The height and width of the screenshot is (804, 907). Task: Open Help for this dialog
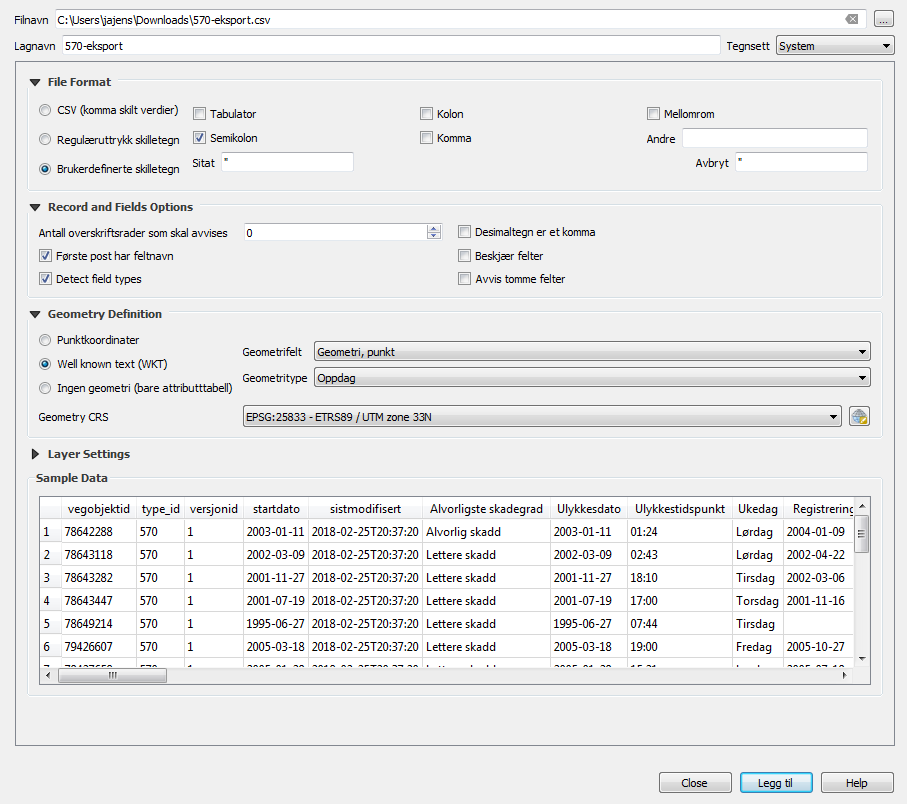[857, 783]
